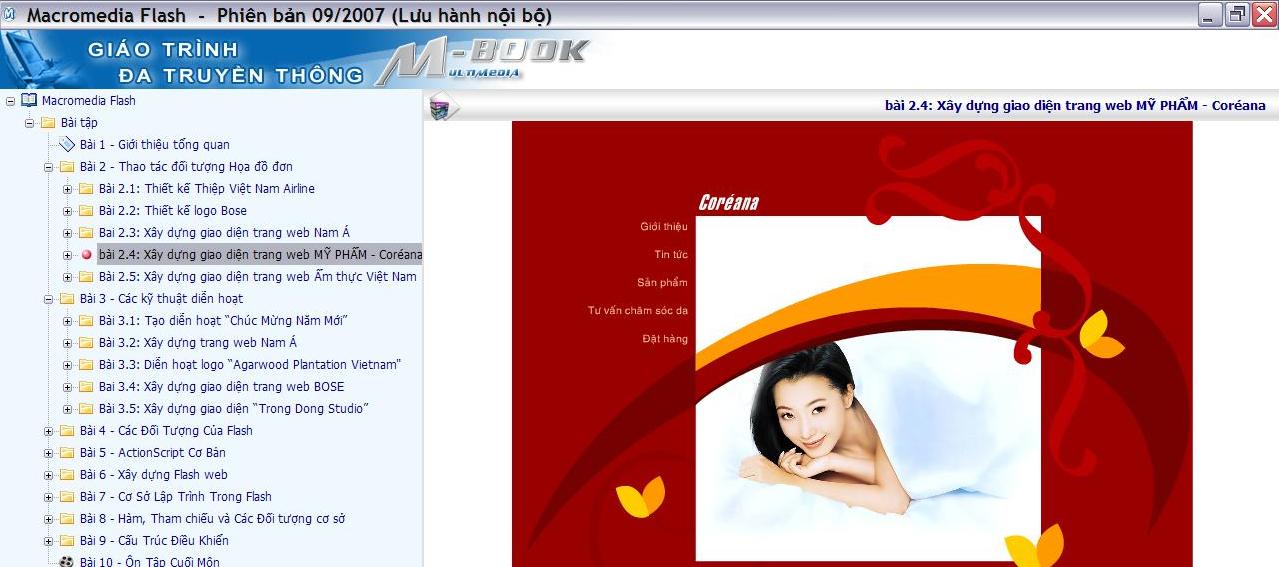Expand Bài 3.5 Trong Dong Studio
This screenshot has width=1279, height=567.
click(67, 409)
